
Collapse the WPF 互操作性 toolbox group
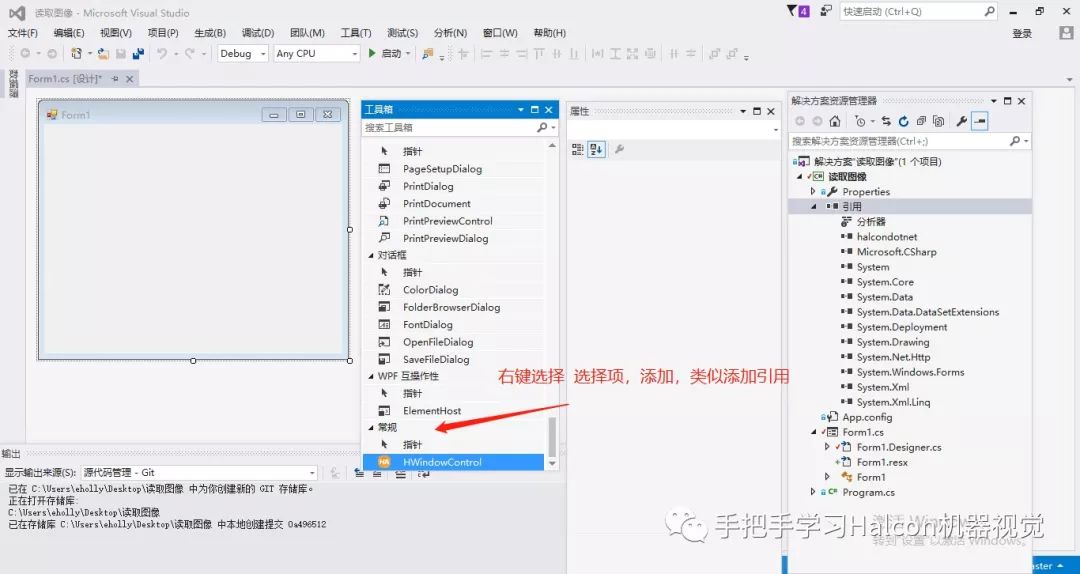(x=372, y=376)
